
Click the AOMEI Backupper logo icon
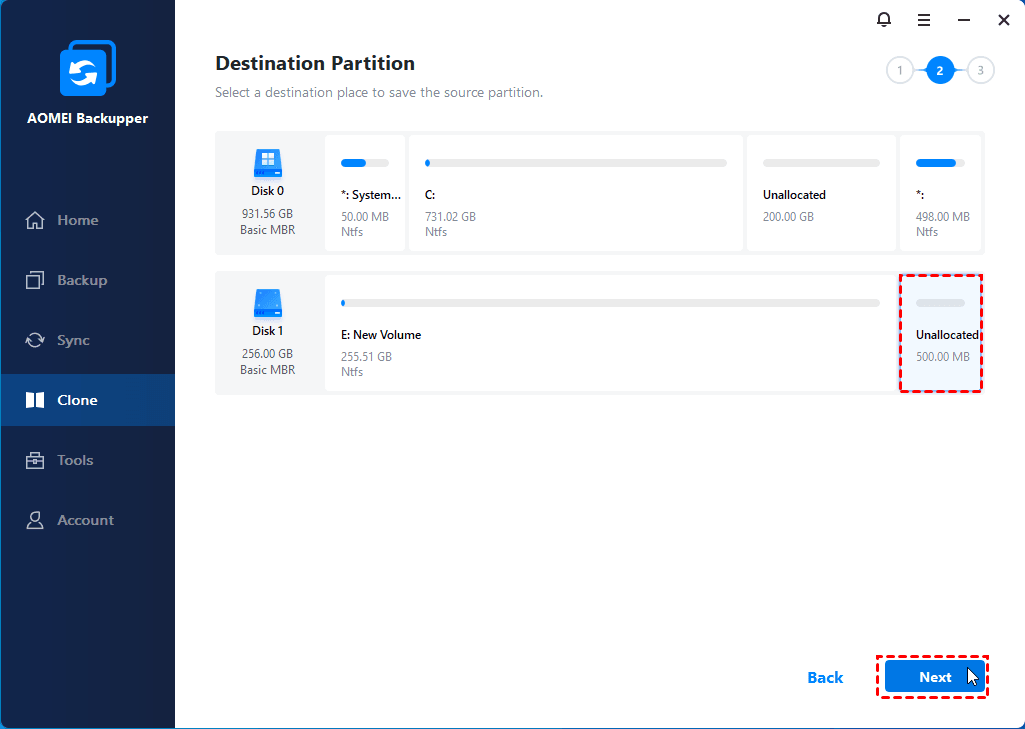(87, 69)
